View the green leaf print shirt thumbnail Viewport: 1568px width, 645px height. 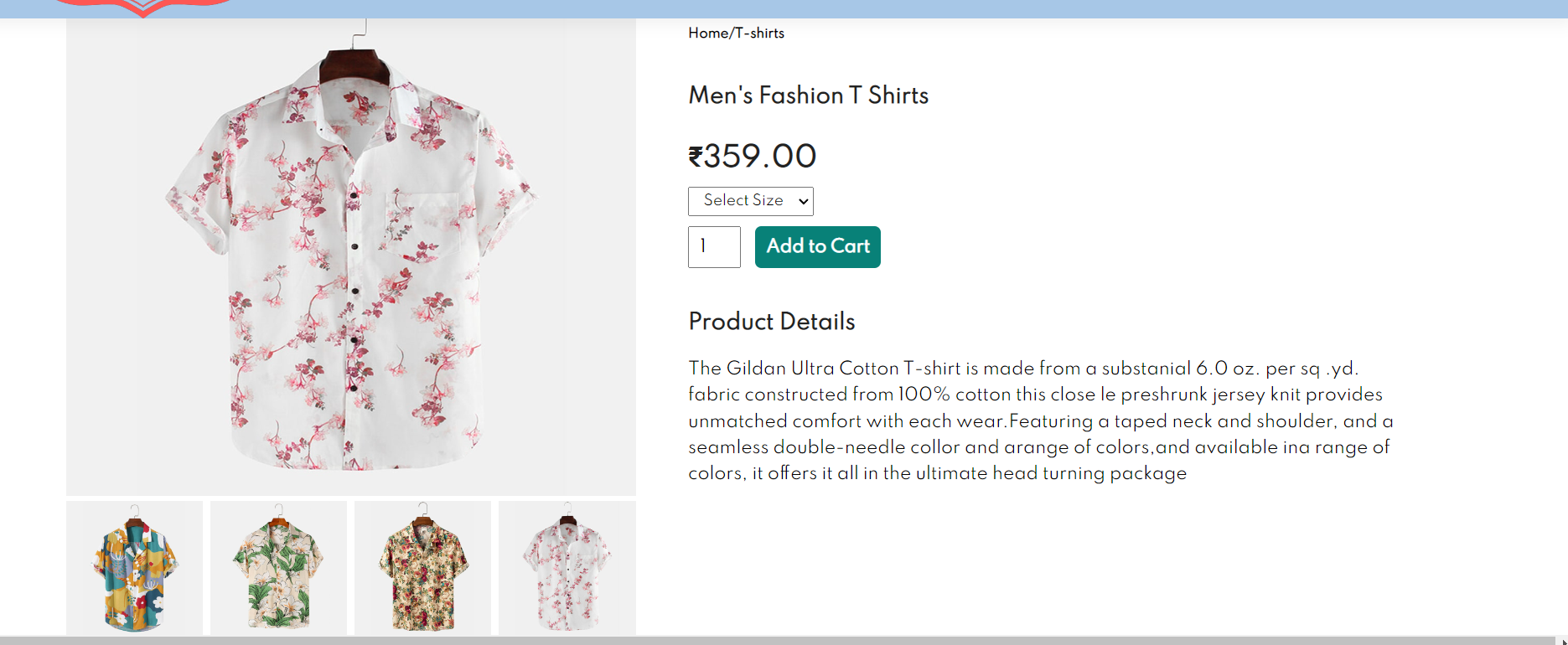click(x=278, y=568)
